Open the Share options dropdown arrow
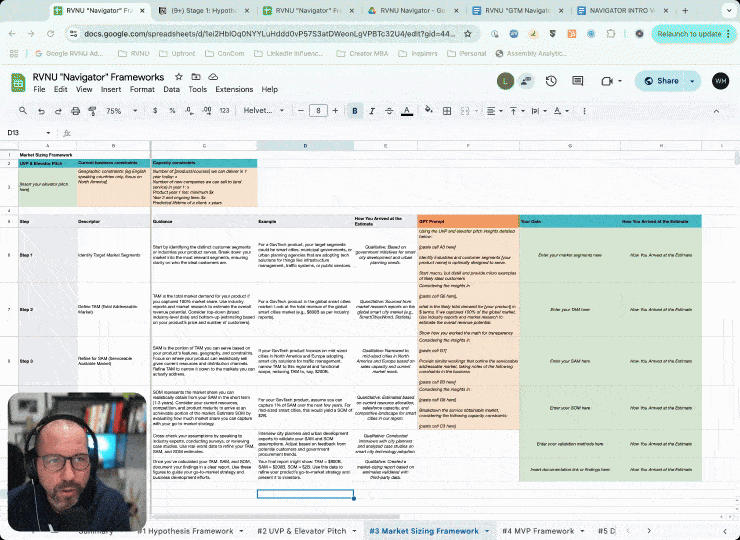This screenshot has width=740, height=540. (x=692, y=81)
